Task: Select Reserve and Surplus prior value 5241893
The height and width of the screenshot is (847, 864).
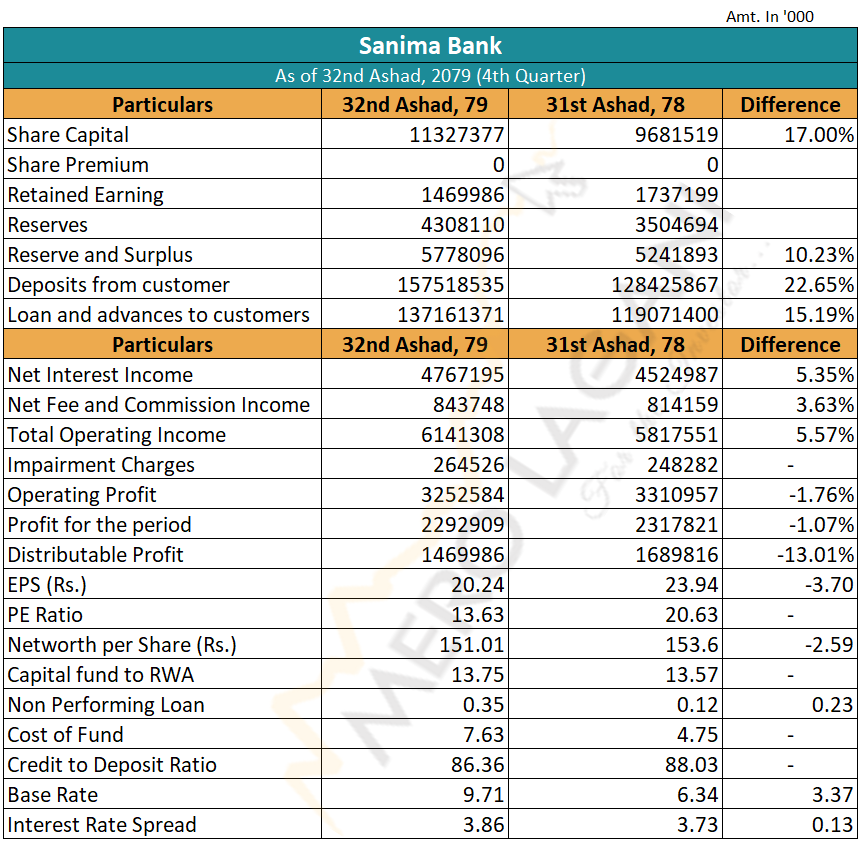Action: tap(677, 255)
